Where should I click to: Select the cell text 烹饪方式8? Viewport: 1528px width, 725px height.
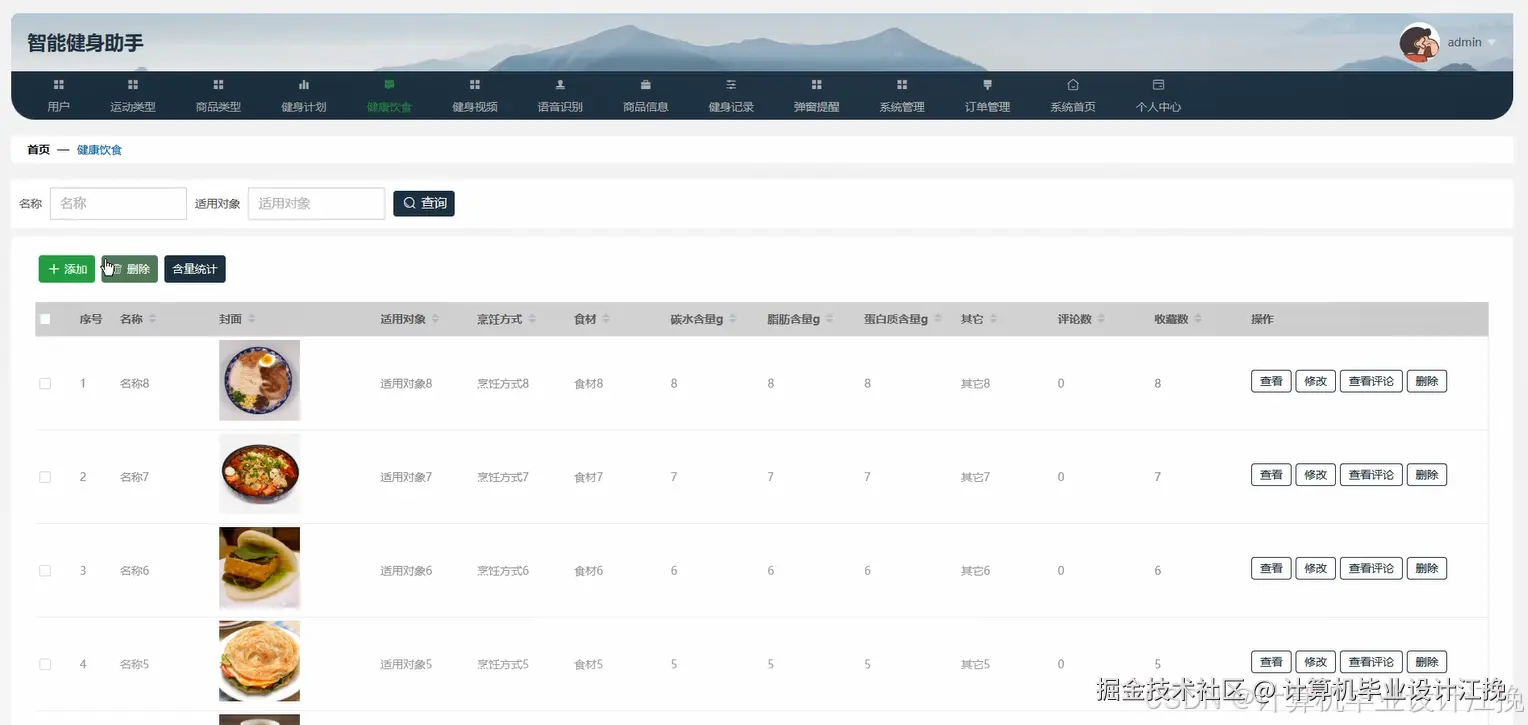click(x=503, y=383)
